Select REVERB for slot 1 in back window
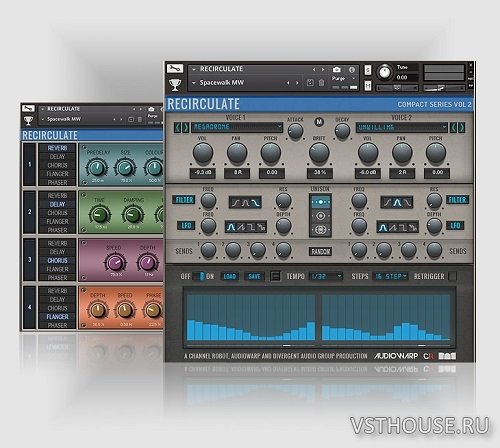This screenshot has height=448, width=500. tap(57, 148)
